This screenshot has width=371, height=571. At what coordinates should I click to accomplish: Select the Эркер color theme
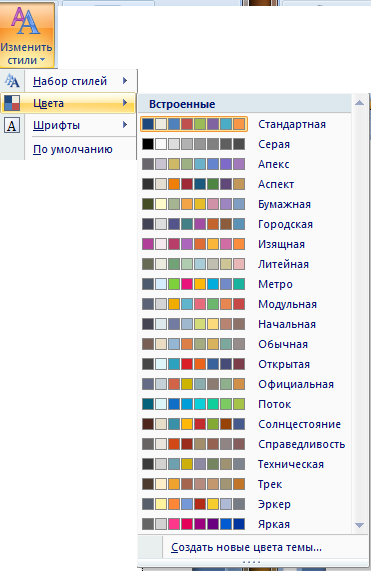pos(245,505)
